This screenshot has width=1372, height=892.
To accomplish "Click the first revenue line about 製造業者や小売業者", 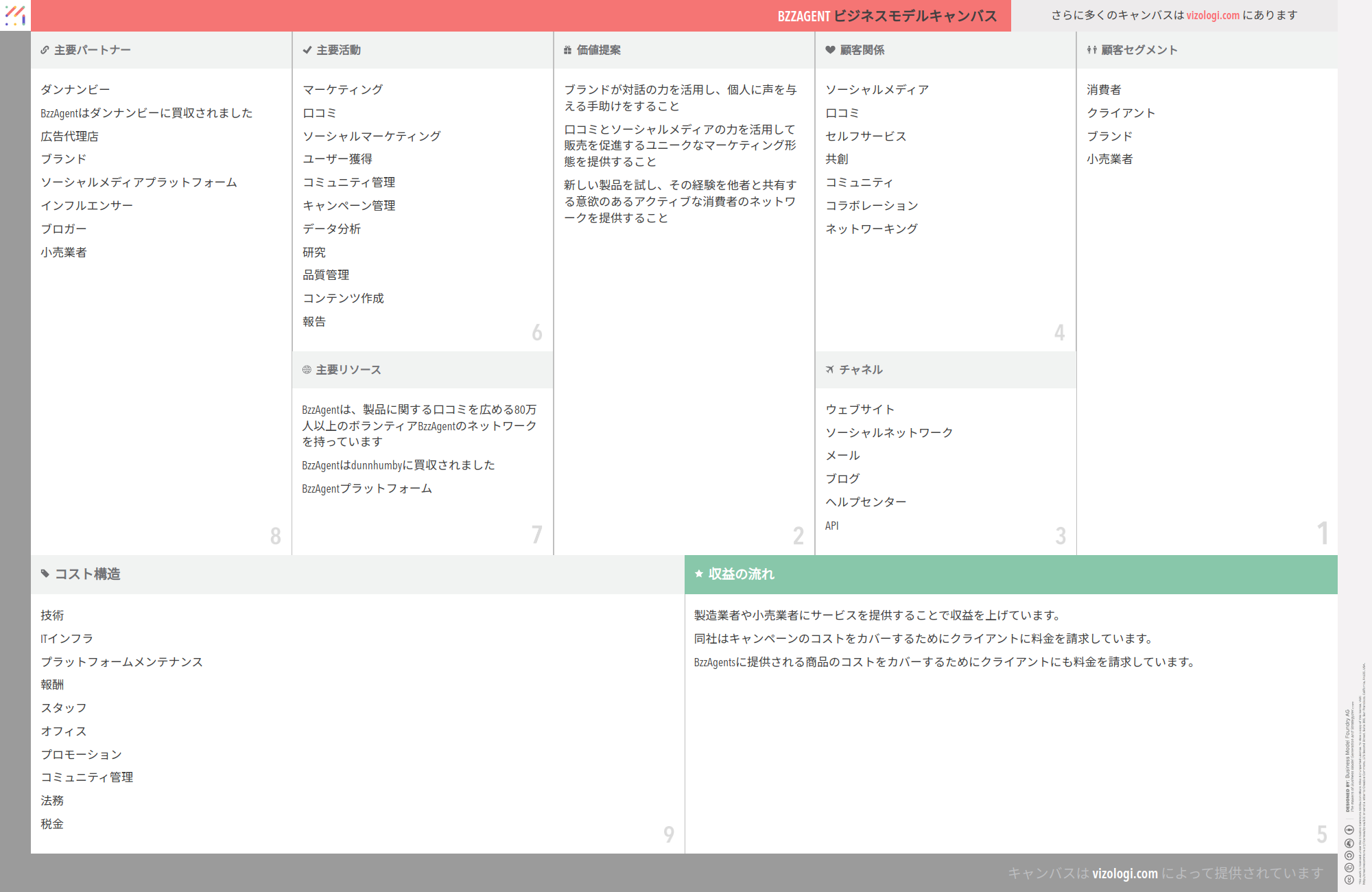I will (x=877, y=615).
